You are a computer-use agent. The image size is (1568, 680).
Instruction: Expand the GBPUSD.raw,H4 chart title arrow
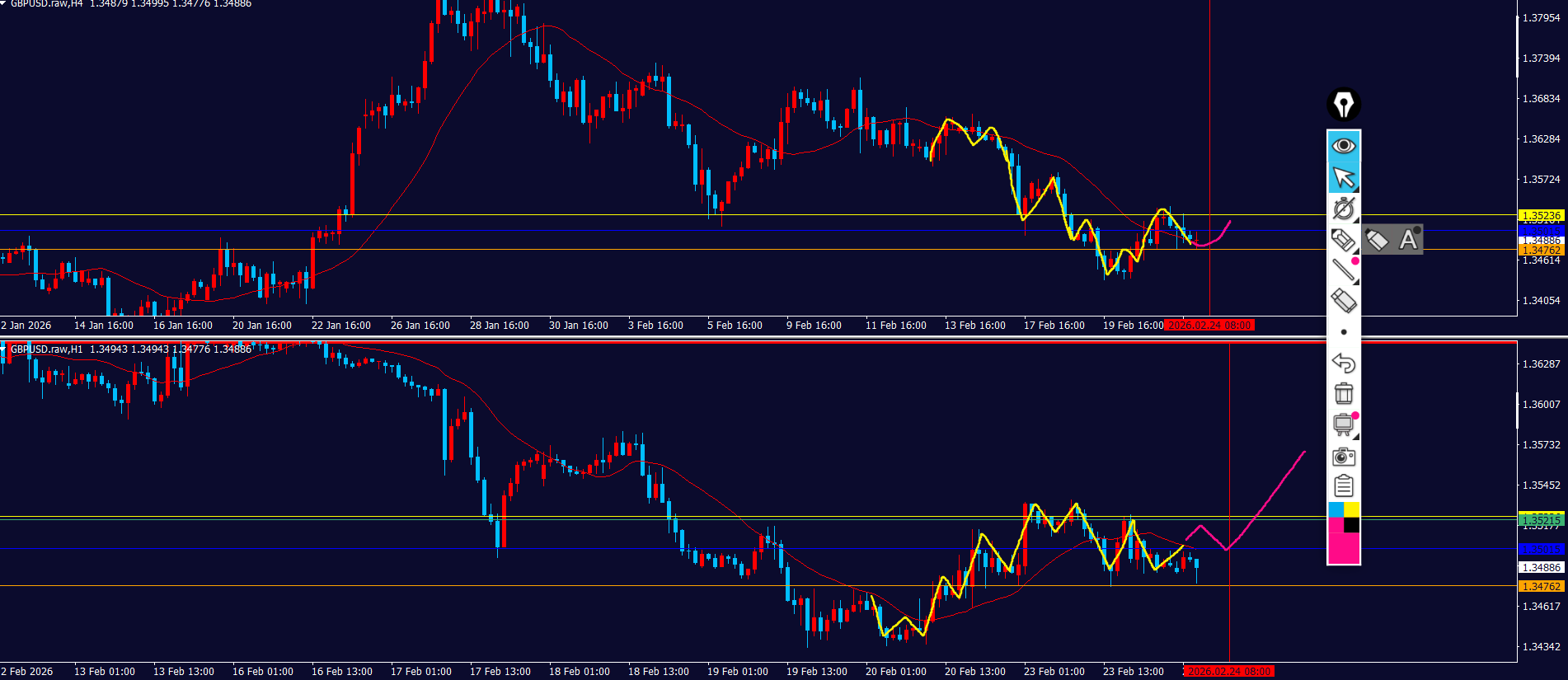point(4,4)
